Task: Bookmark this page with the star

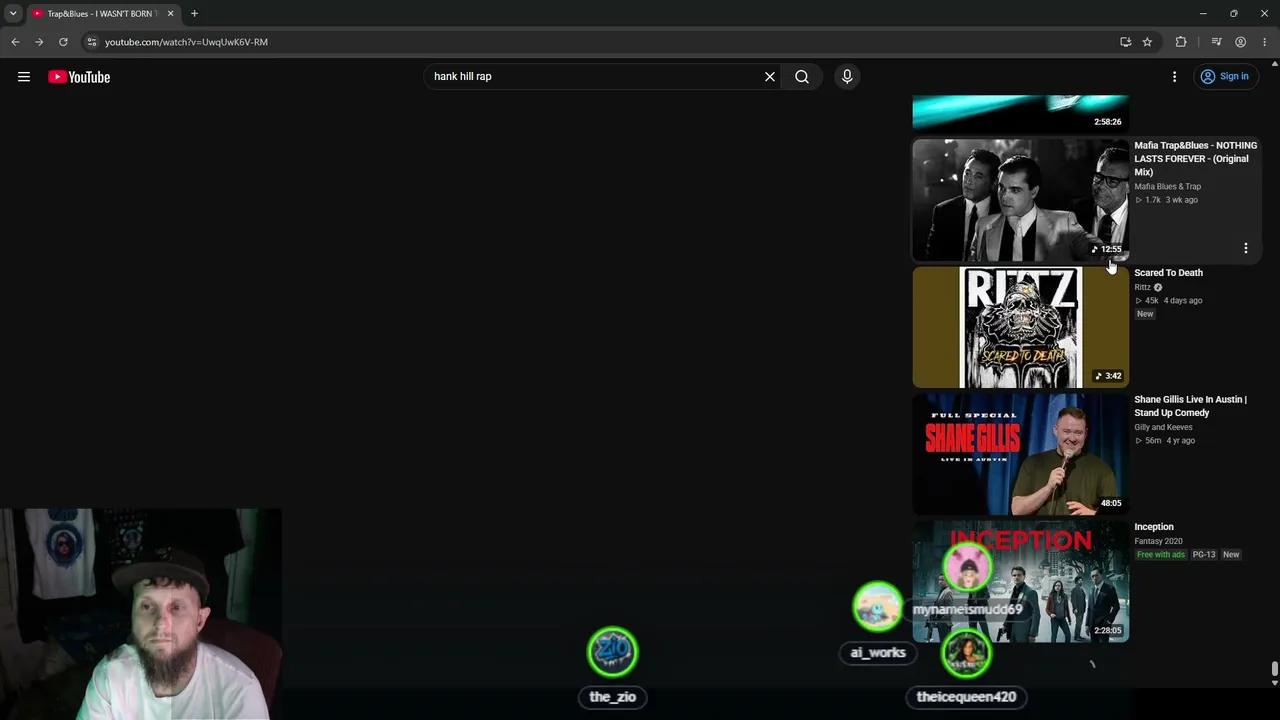Action: coord(1147,42)
